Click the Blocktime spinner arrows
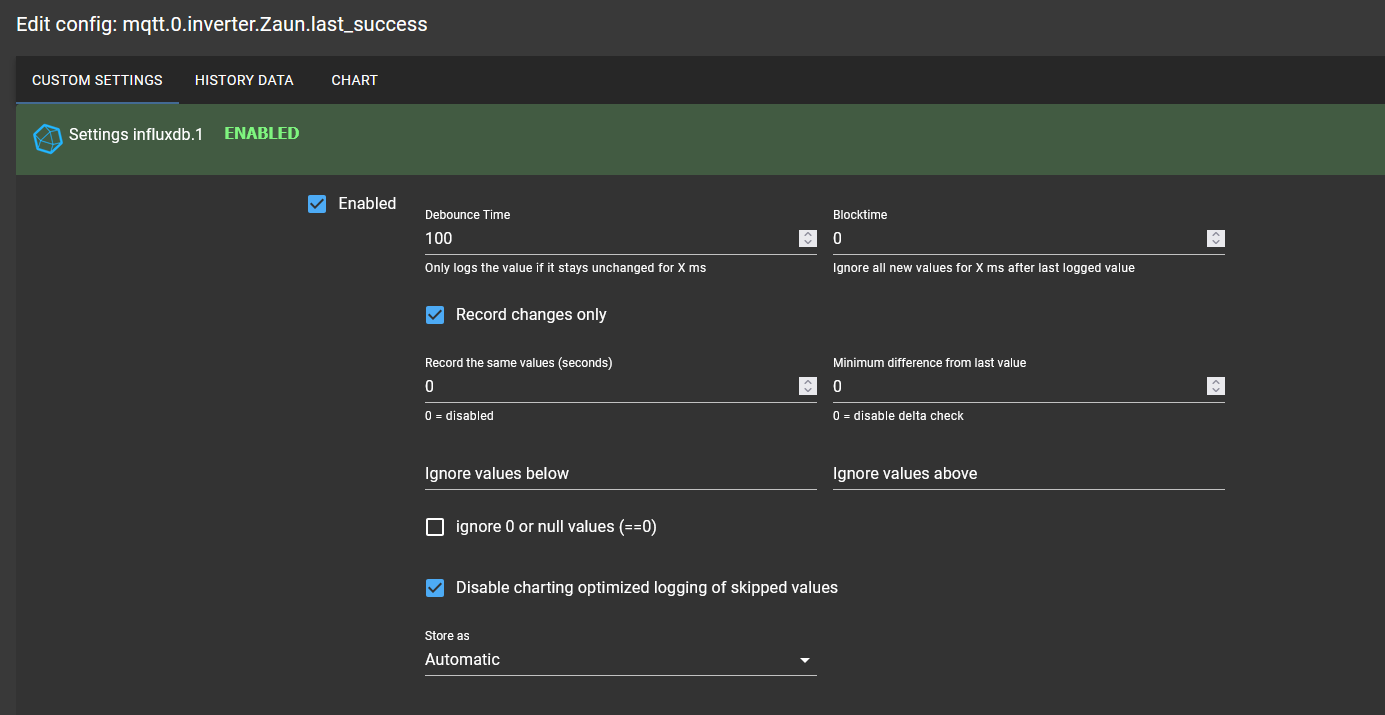This screenshot has height=715, width=1385. pyautogui.click(x=1215, y=238)
